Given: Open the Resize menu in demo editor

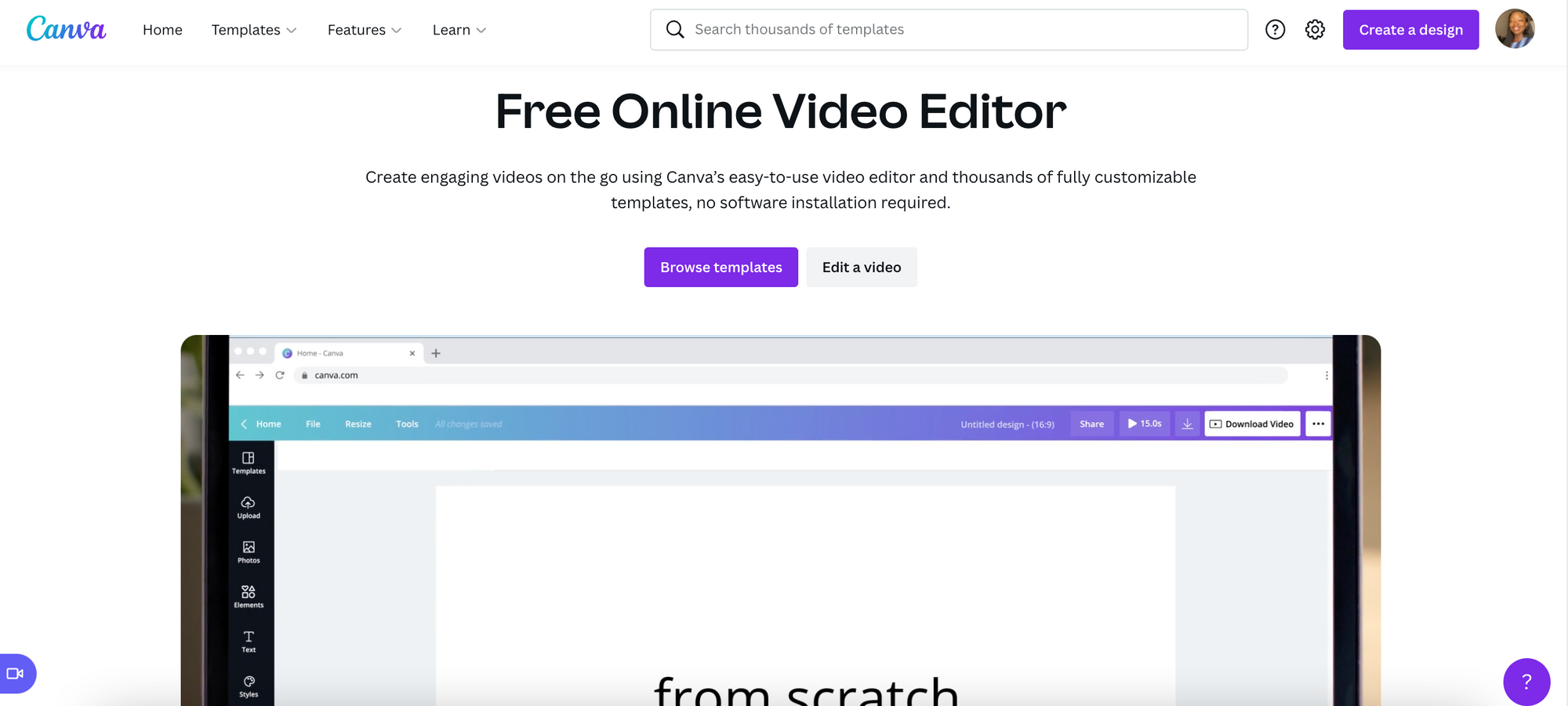Looking at the screenshot, I should [x=358, y=424].
